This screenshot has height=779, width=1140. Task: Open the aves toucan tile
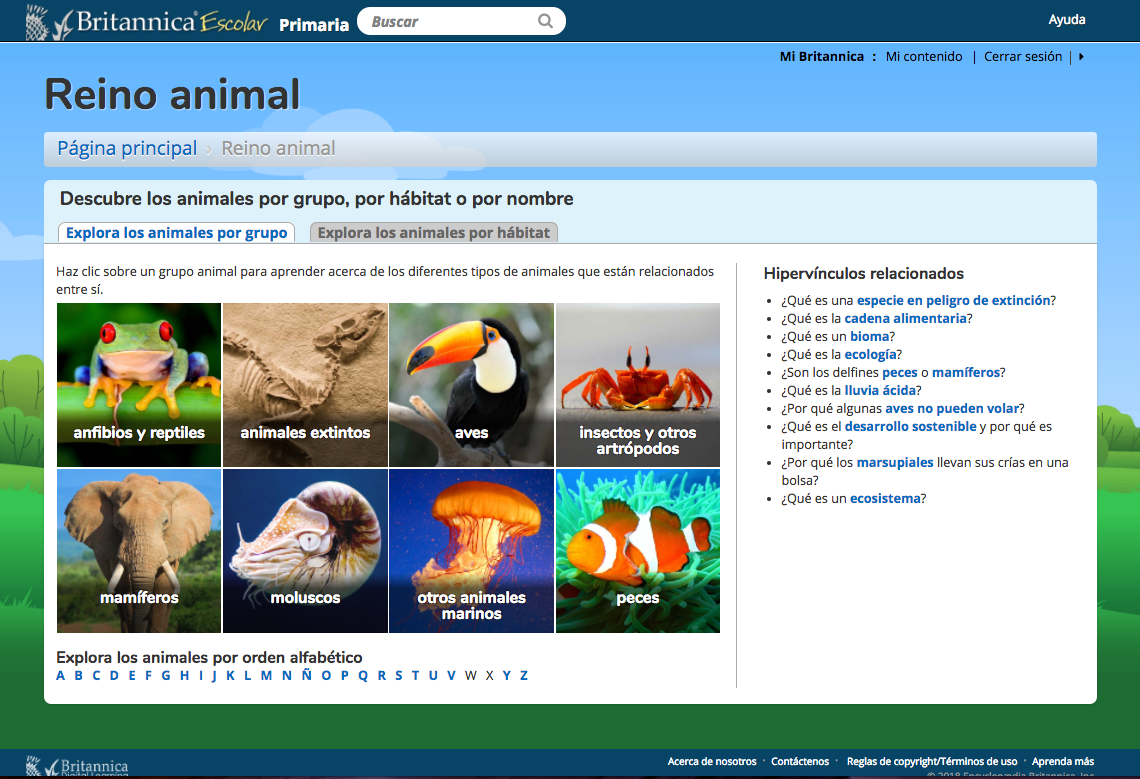(471, 385)
